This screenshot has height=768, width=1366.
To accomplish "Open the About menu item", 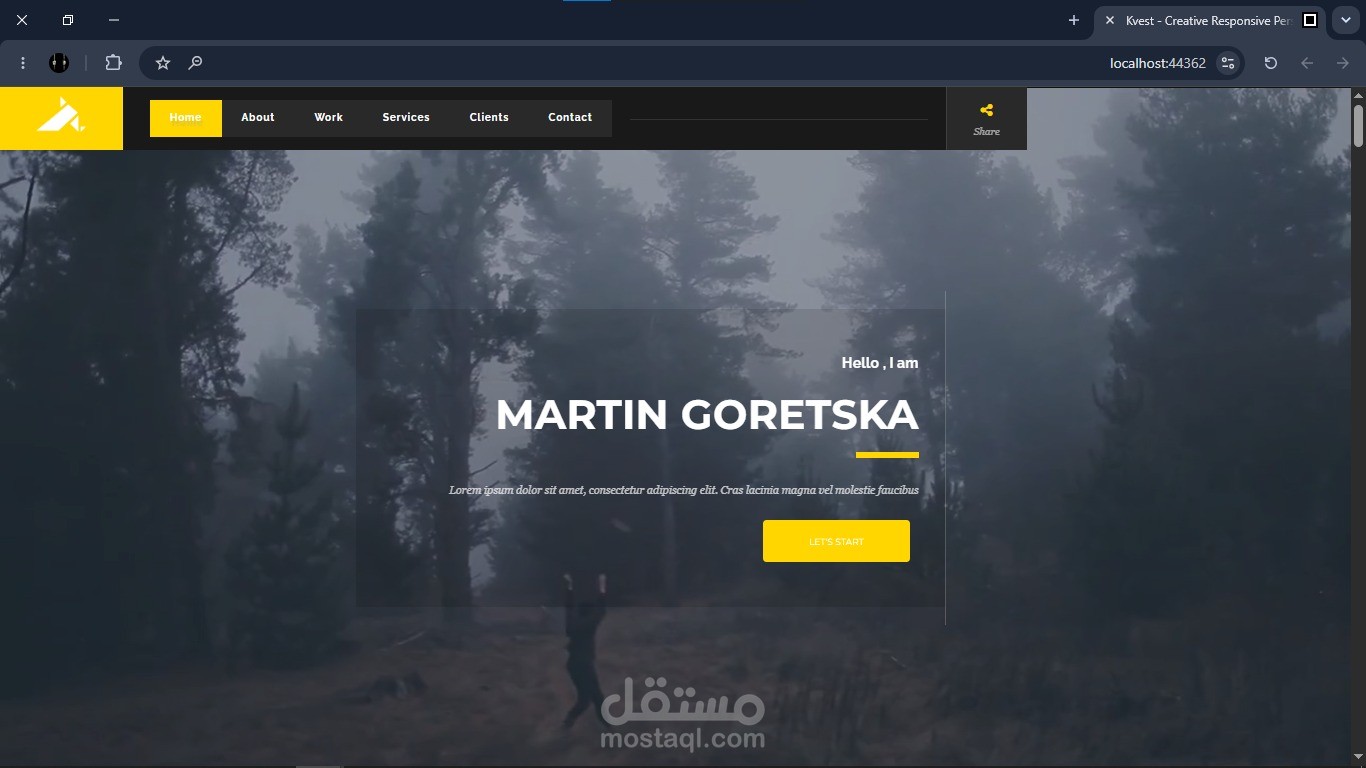I will [x=258, y=118].
